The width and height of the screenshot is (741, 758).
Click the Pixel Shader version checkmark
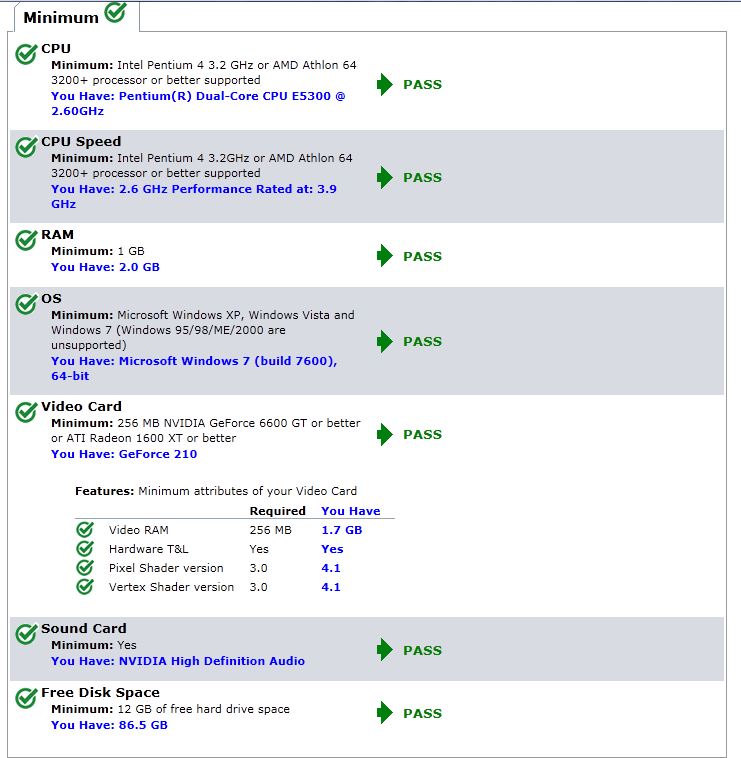85,568
